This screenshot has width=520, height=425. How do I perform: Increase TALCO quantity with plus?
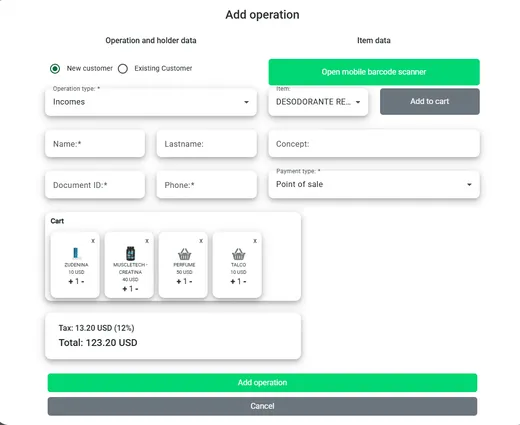pos(233,282)
